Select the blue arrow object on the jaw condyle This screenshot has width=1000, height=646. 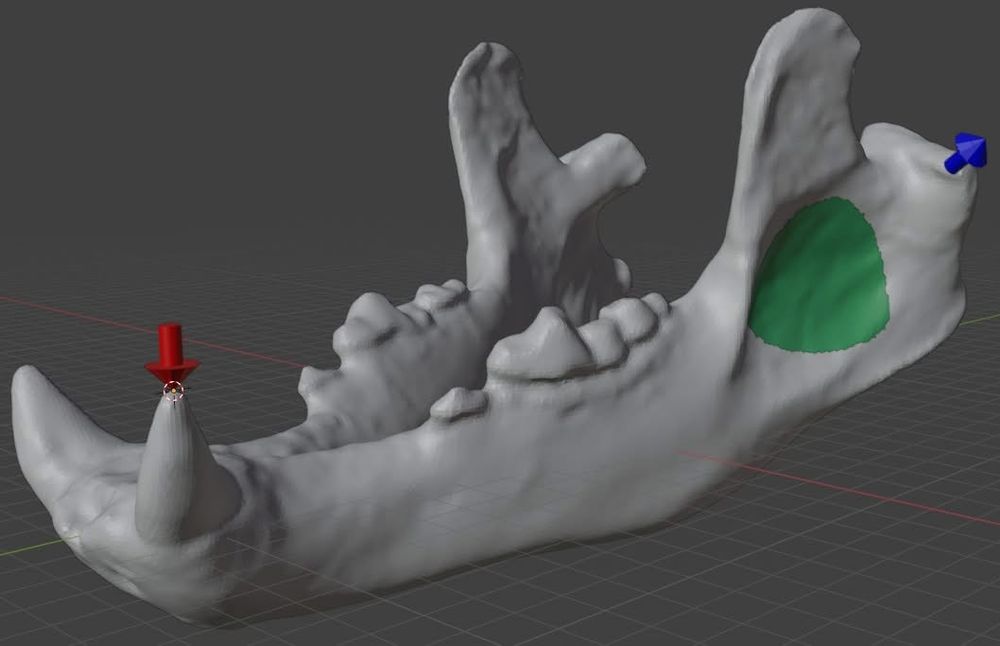pos(966,153)
